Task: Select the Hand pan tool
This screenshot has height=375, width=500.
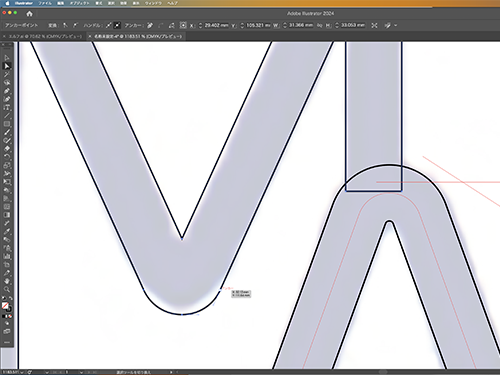Action: pos(7,281)
